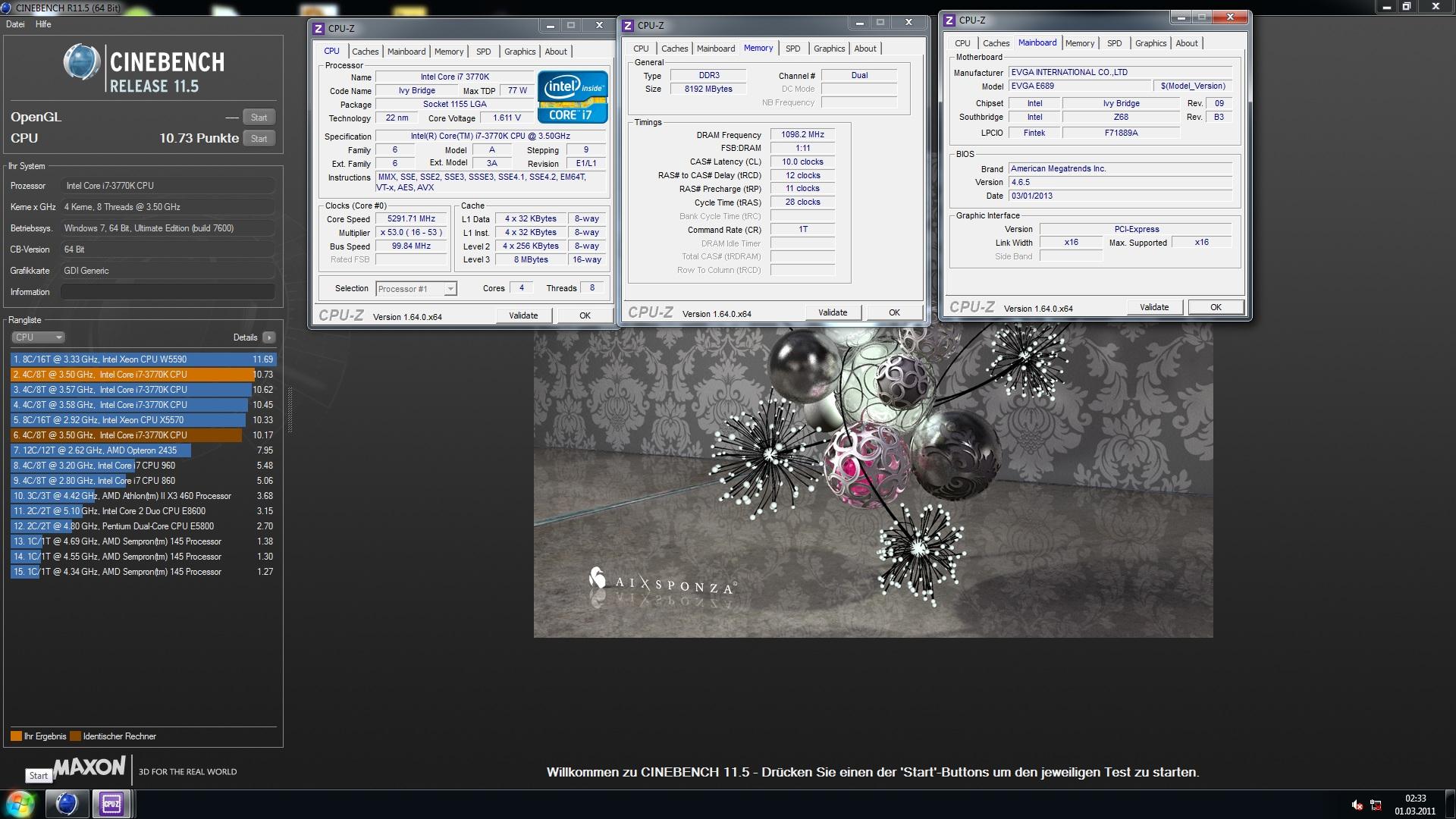Image resolution: width=1456 pixels, height=819 pixels.
Task: Open the Hilfe menu
Action: pyautogui.click(x=43, y=24)
